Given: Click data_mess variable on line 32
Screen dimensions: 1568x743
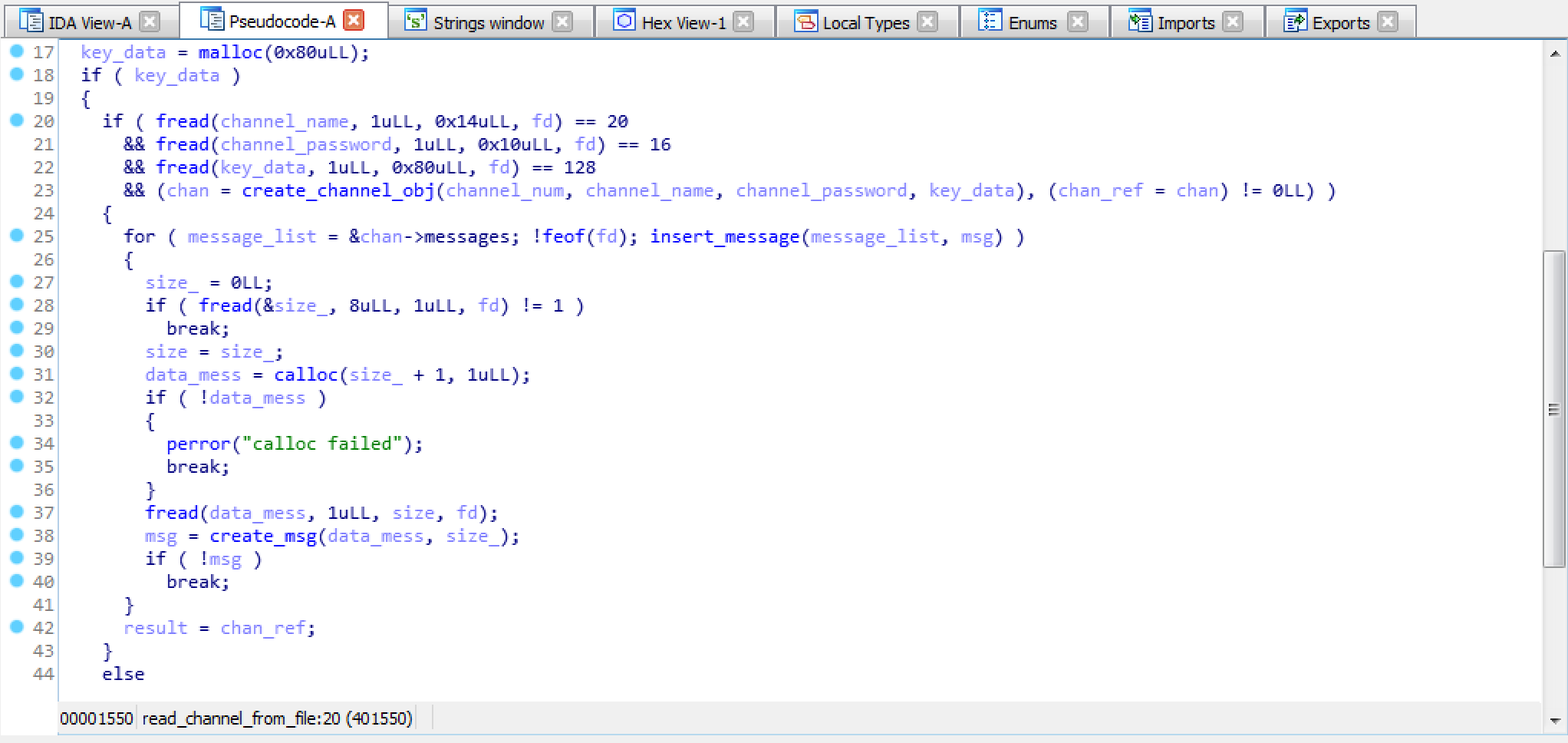Looking at the screenshot, I should 257,398.
